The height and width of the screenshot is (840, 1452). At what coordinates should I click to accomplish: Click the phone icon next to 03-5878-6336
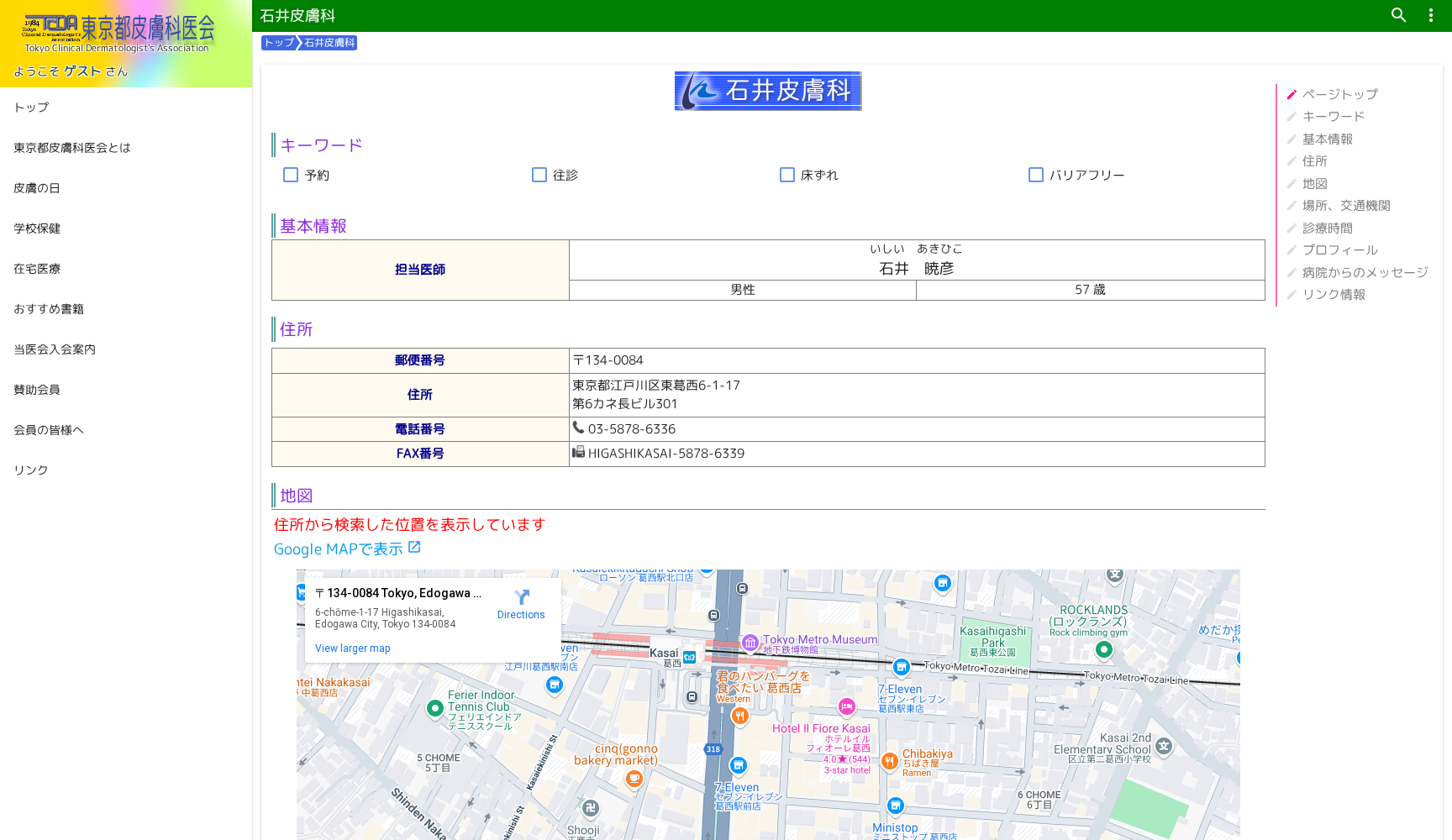coord(578,428)
